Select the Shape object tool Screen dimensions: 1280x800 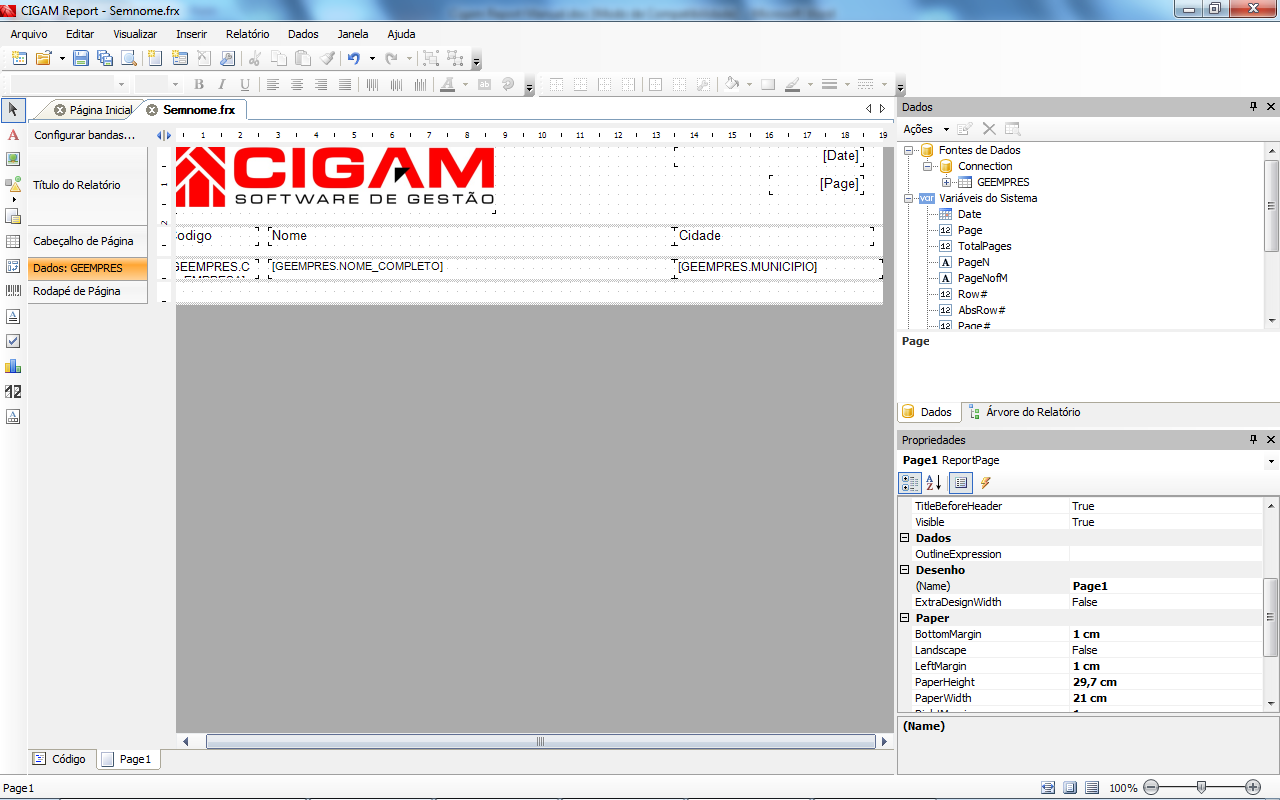(x=13, y=185)
